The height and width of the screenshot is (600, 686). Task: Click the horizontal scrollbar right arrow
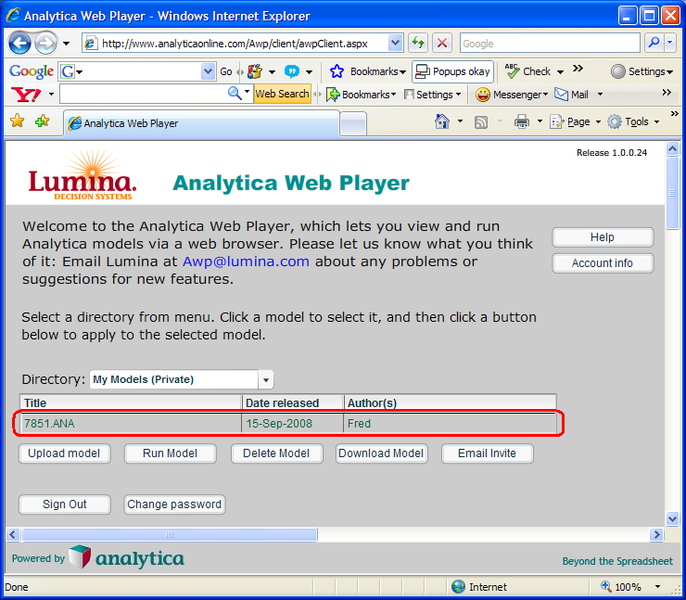[x=656, y=534]
